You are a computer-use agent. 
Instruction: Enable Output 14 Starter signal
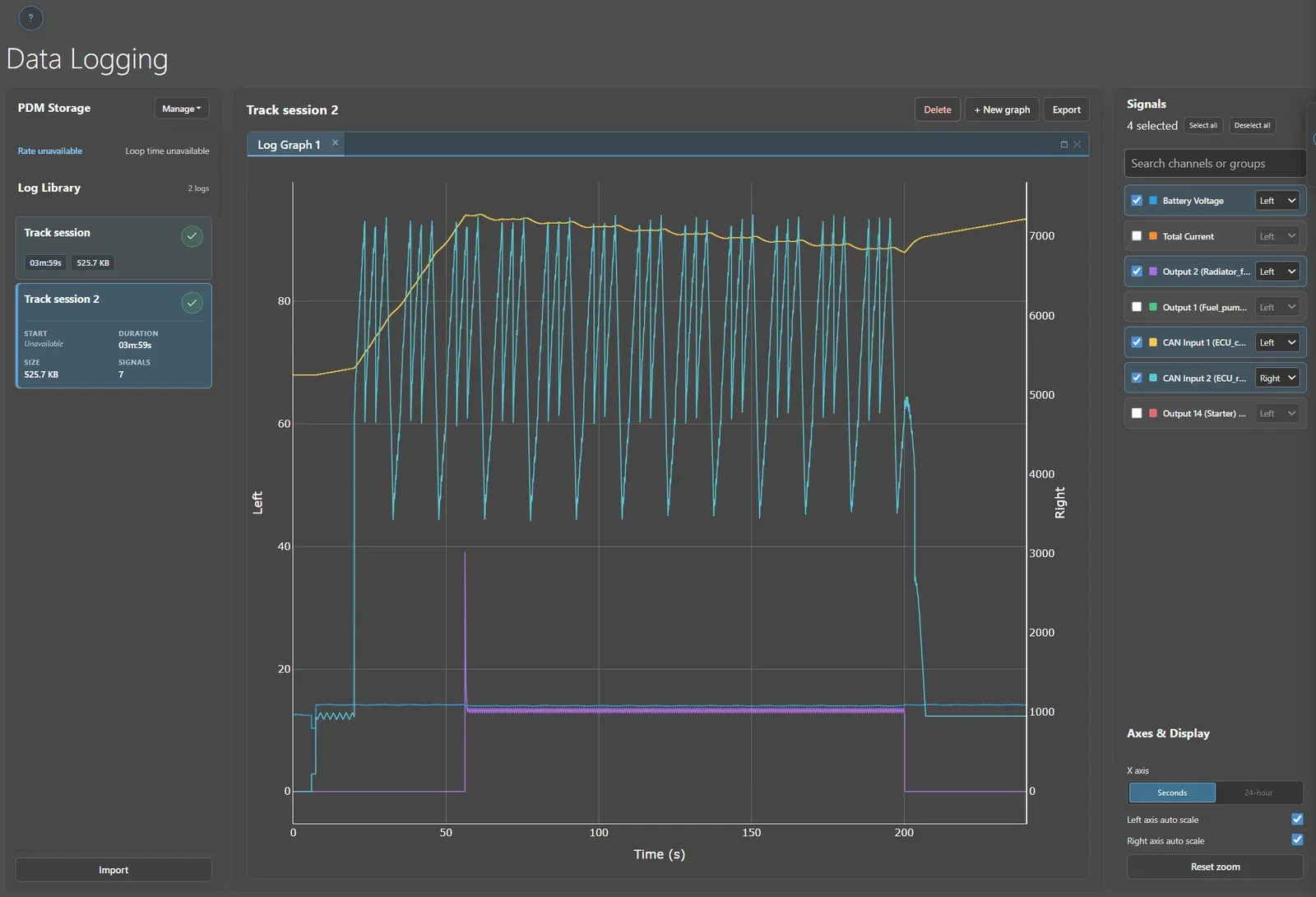pyautogui.click(x=1137, y=413)
